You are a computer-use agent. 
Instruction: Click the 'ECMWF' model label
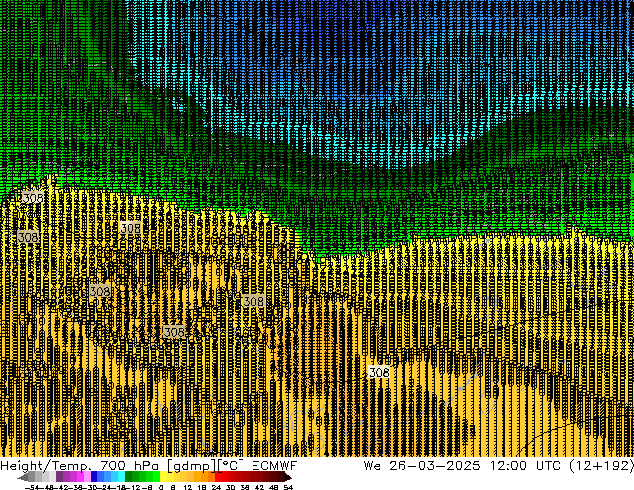(275, 466)
